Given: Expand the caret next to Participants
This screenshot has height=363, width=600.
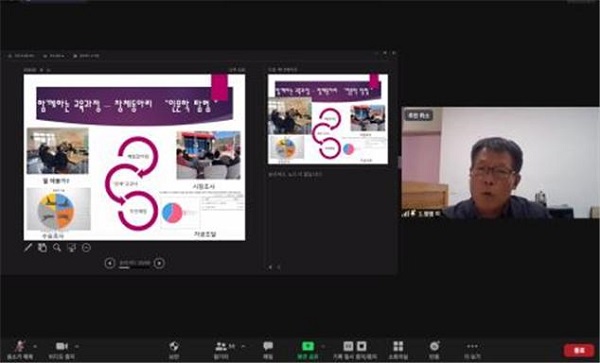Looking at the screenshot, I should point(243,346).
